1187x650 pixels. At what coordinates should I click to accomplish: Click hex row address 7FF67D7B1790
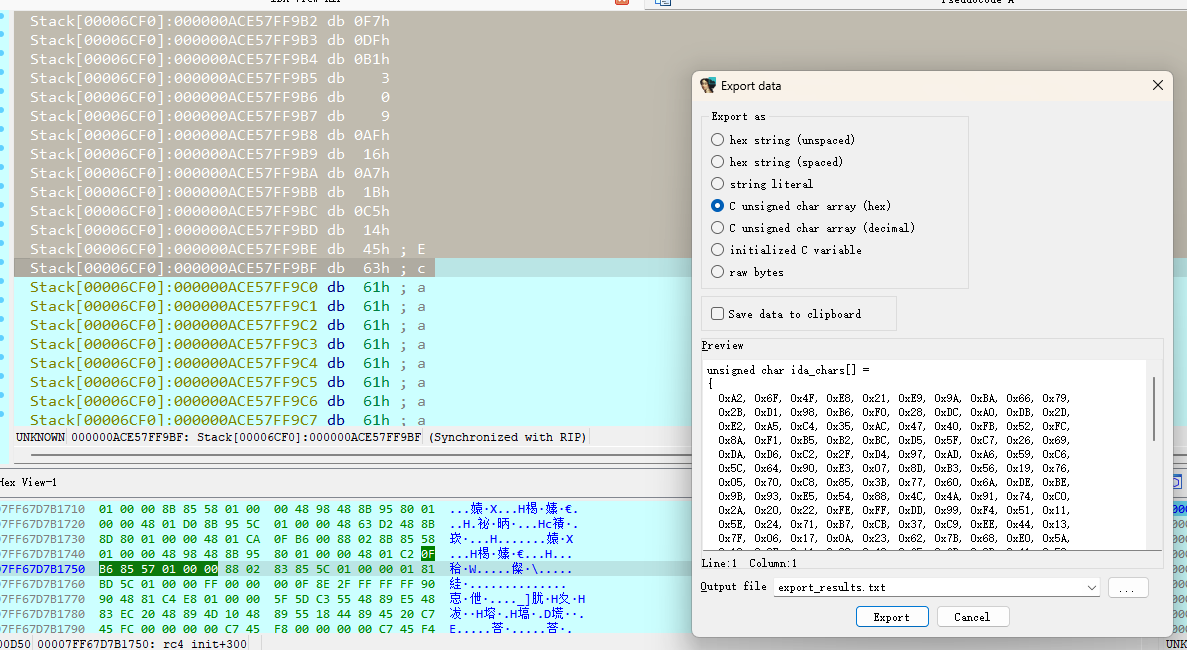click(x=42, y=629)
